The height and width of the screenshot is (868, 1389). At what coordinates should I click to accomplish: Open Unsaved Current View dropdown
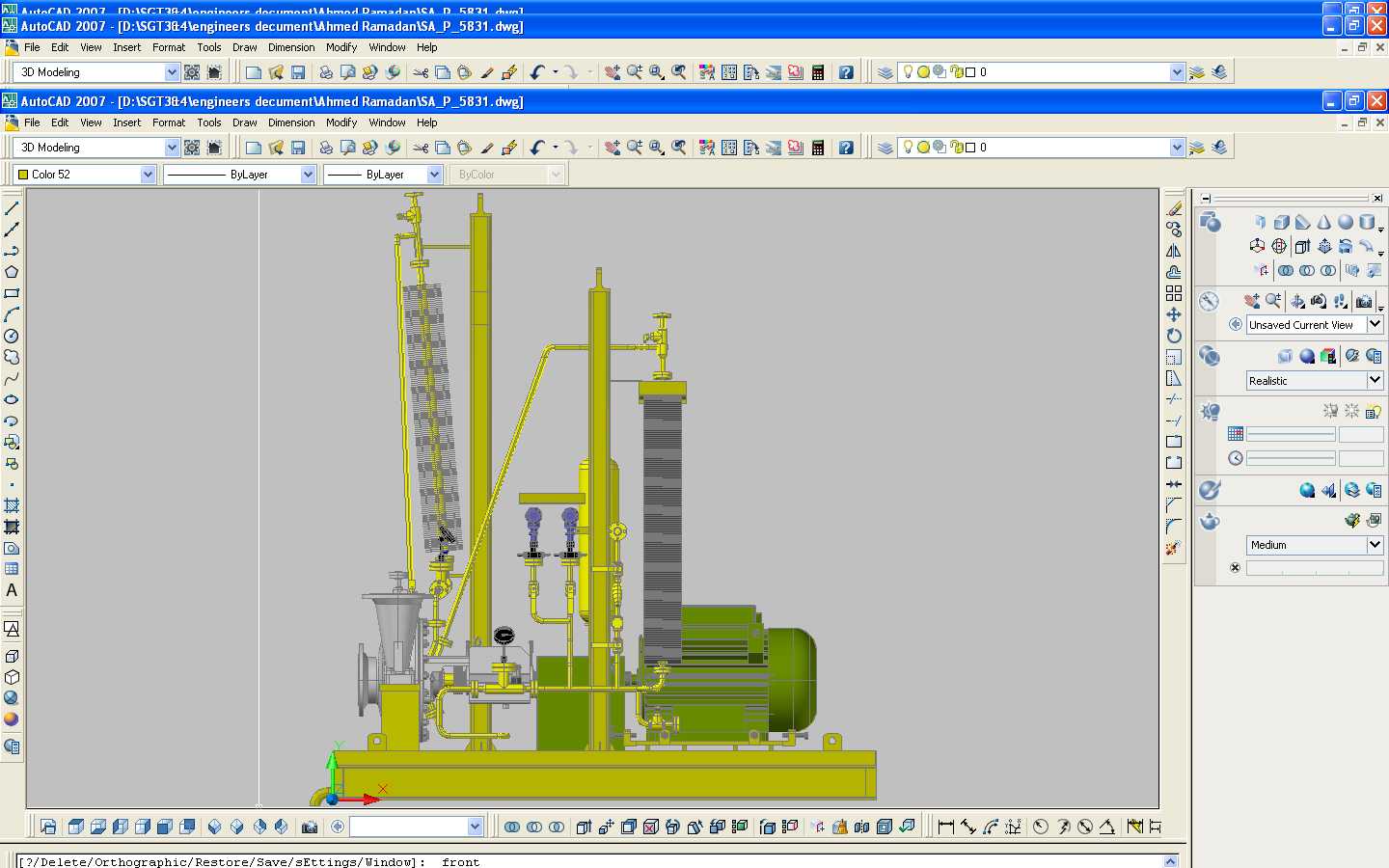[1375, 324]
